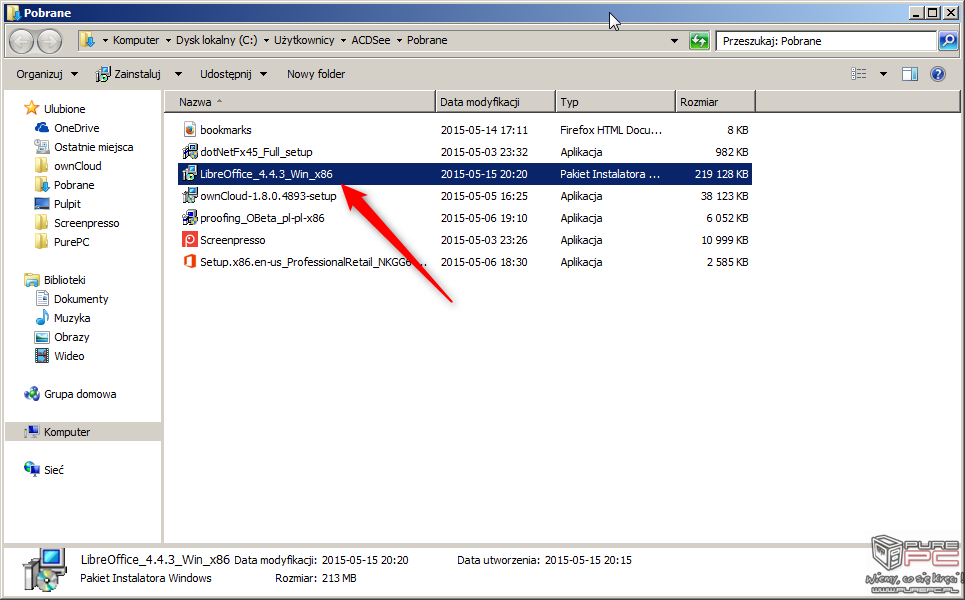Click the Dokumenty library icon
Viewport: 965px width, 600px height.
42,299
